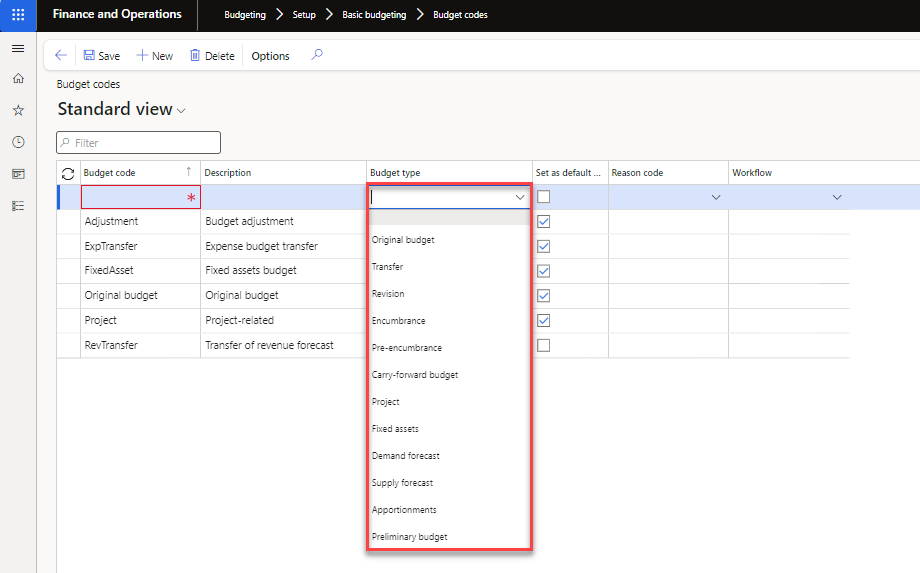Open Workspaces icon in the sidebar
This screenshot has width=920, height=573.
(x=18, y=174)
